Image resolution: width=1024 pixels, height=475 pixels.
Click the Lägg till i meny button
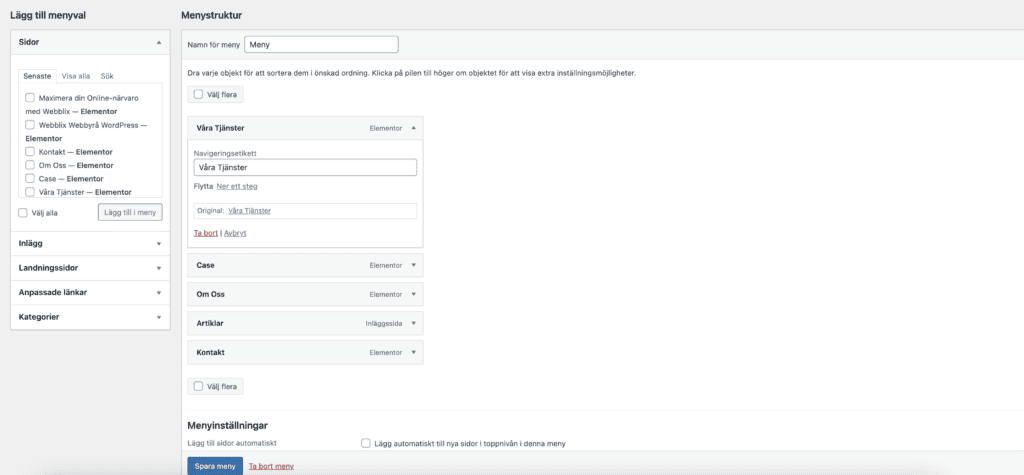pyautogui.click(x=130, y=212)
